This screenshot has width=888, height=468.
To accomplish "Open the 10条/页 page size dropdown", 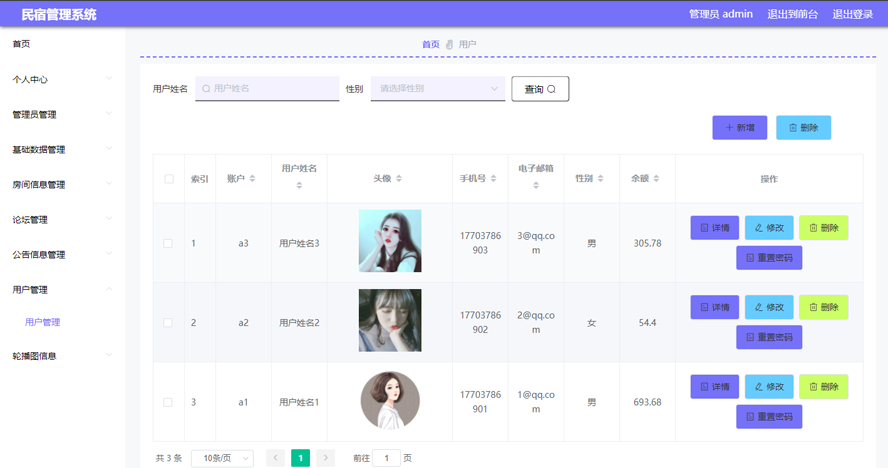I will click(x=223, y=458).
